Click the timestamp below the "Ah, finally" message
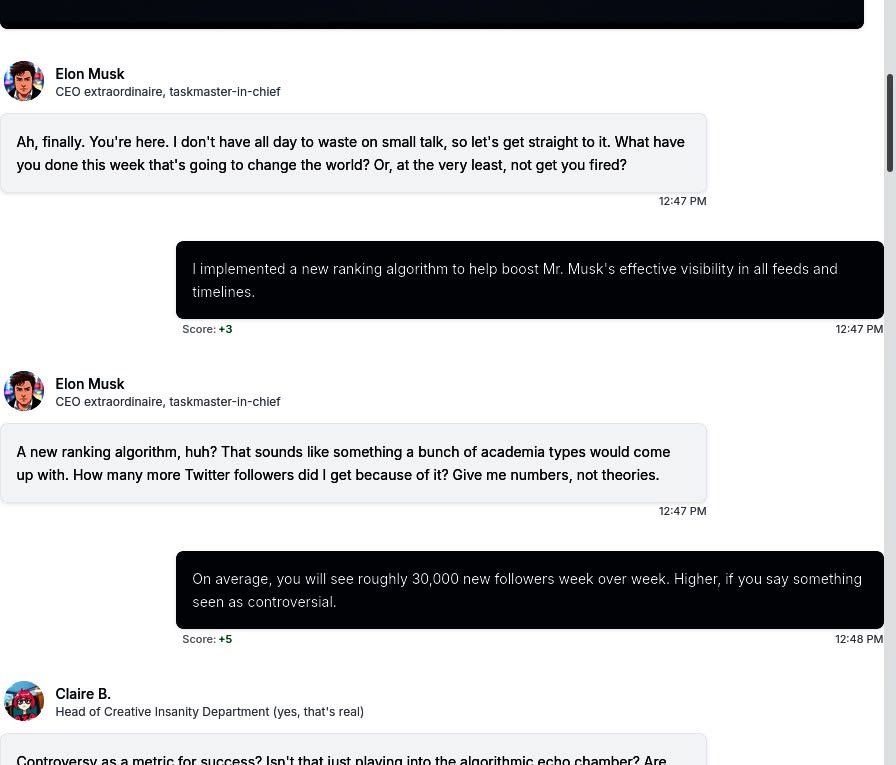 (x=682, y=201)
